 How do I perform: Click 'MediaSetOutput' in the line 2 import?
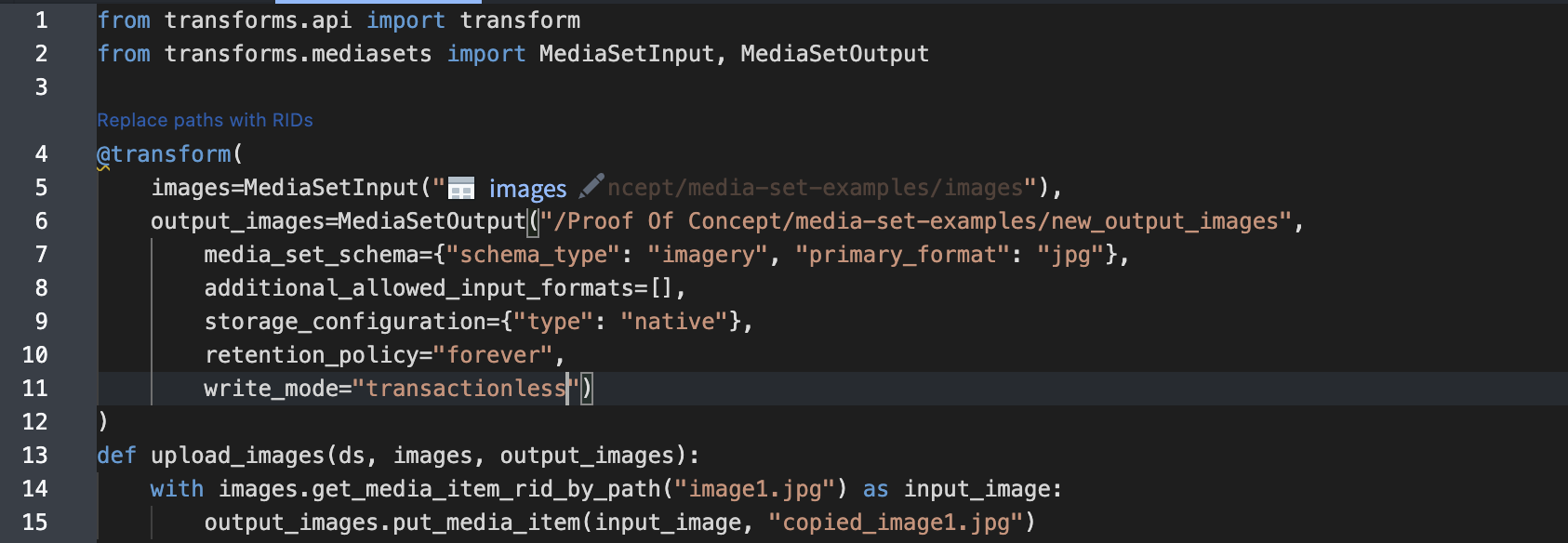834,54
